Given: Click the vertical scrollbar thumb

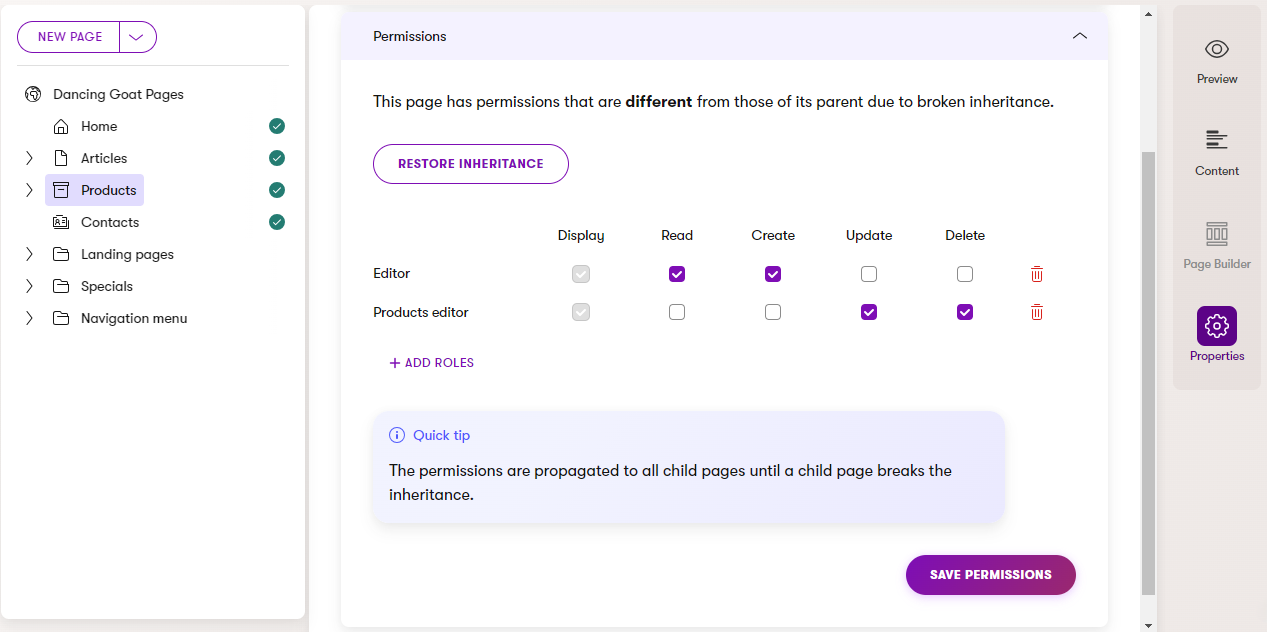Looking at the screenshot, I should (1148, 370).
